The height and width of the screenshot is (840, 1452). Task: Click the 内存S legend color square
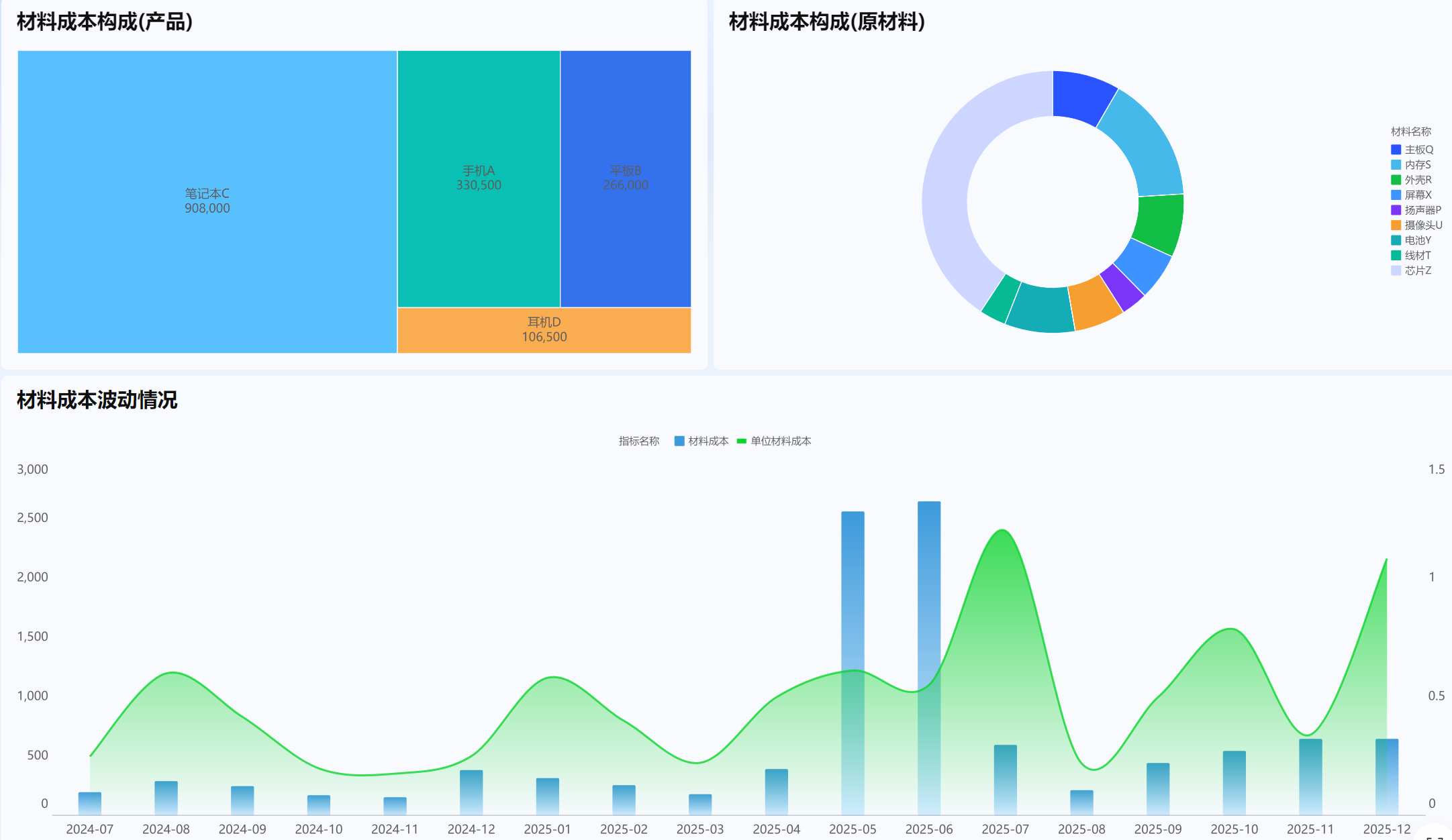(x=1396, y=165)
